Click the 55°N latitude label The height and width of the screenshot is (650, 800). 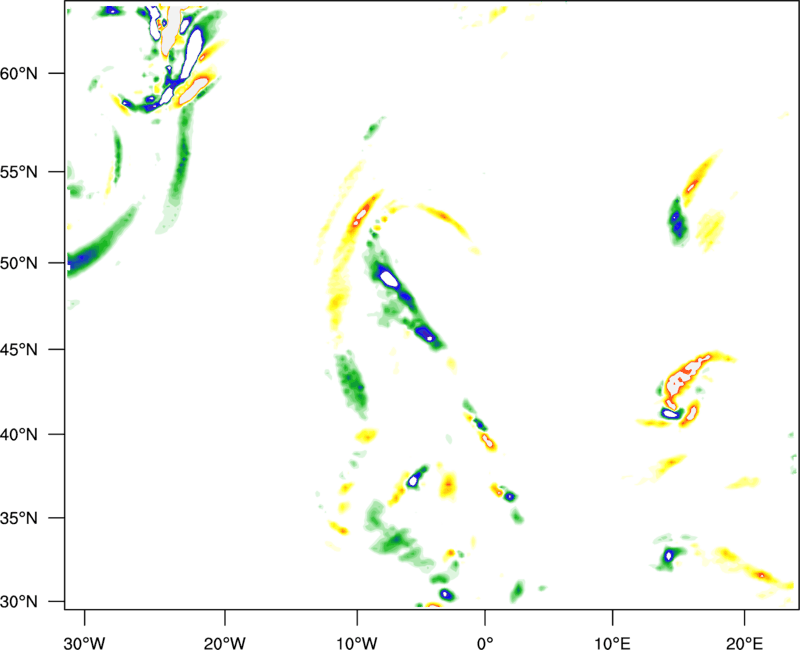point(19,171)
